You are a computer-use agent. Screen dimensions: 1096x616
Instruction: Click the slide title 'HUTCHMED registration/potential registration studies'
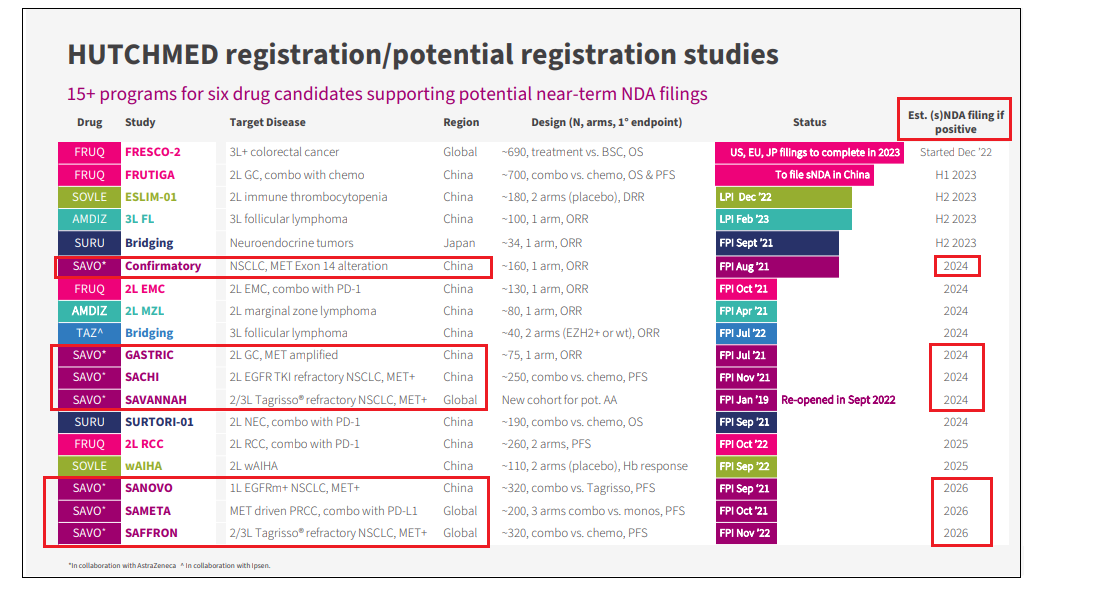422,55
